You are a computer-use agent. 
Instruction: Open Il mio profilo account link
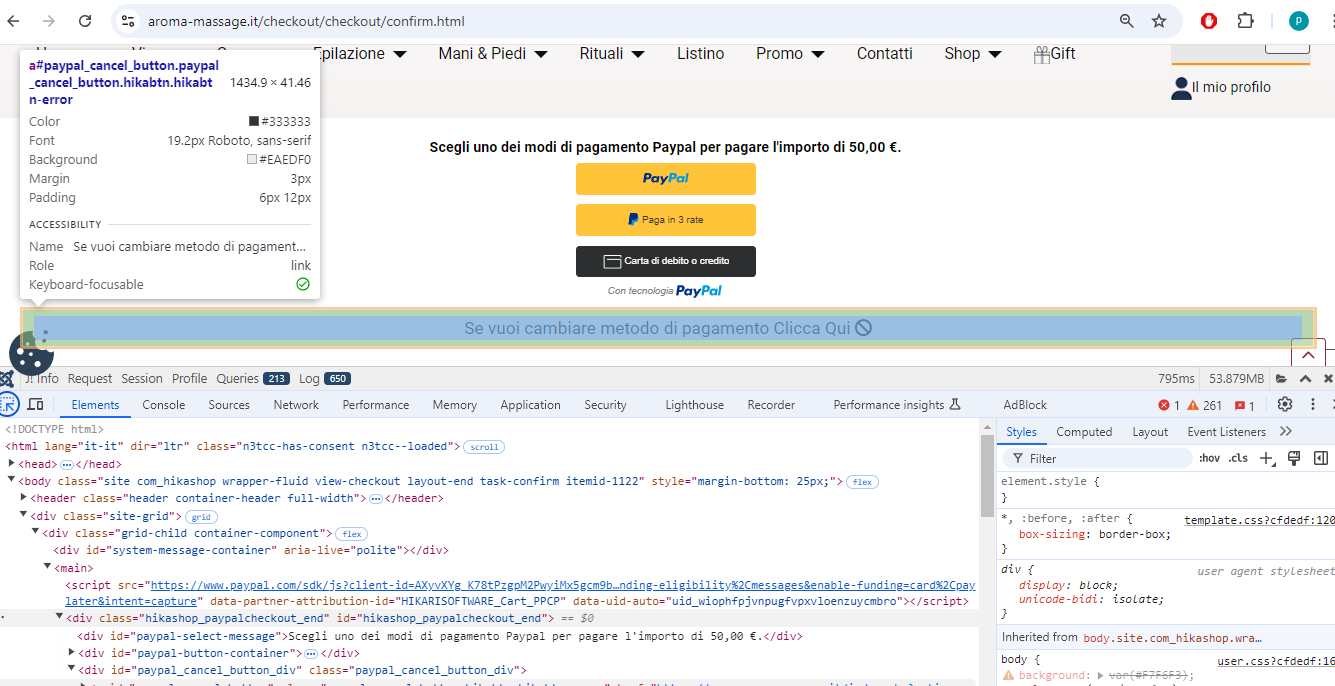click(1221, 87)
